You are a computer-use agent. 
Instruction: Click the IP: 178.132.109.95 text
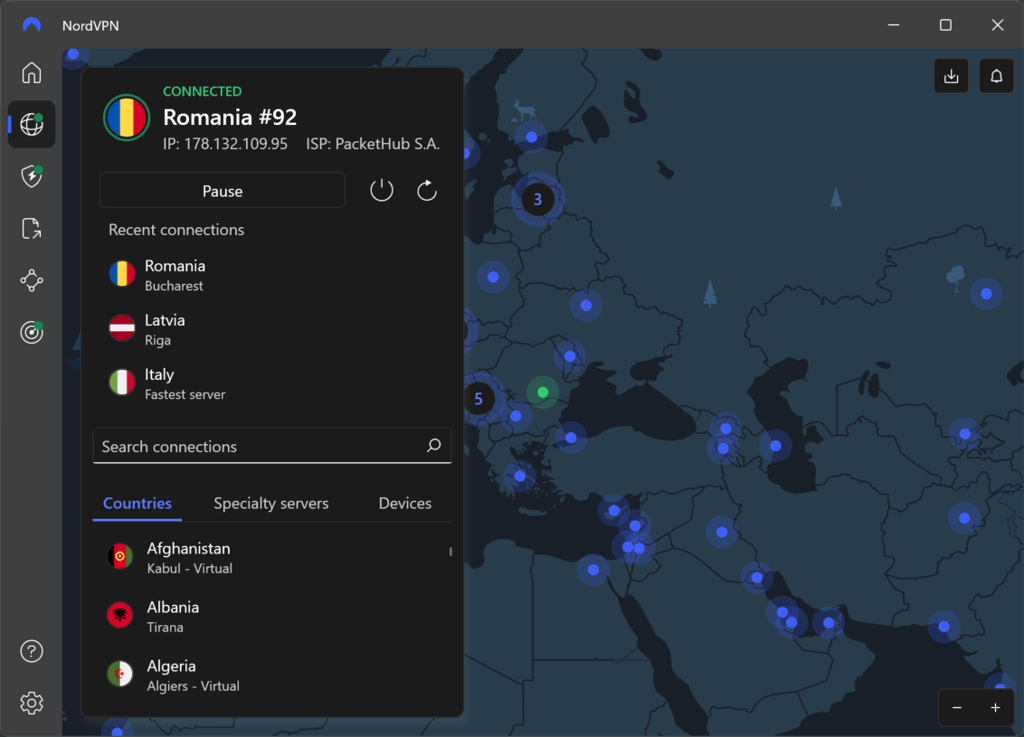click(x=225, y=144)
